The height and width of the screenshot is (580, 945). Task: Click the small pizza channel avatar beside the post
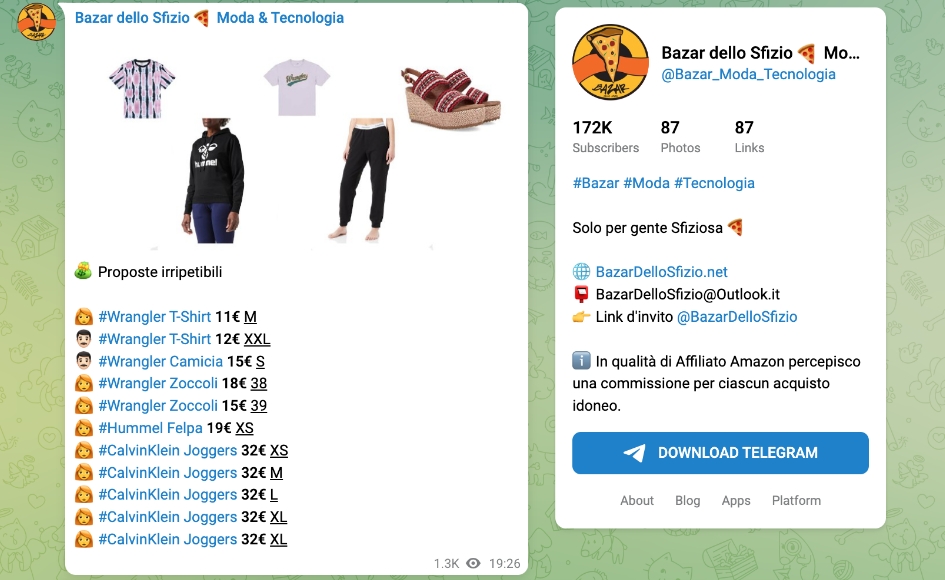37,20
